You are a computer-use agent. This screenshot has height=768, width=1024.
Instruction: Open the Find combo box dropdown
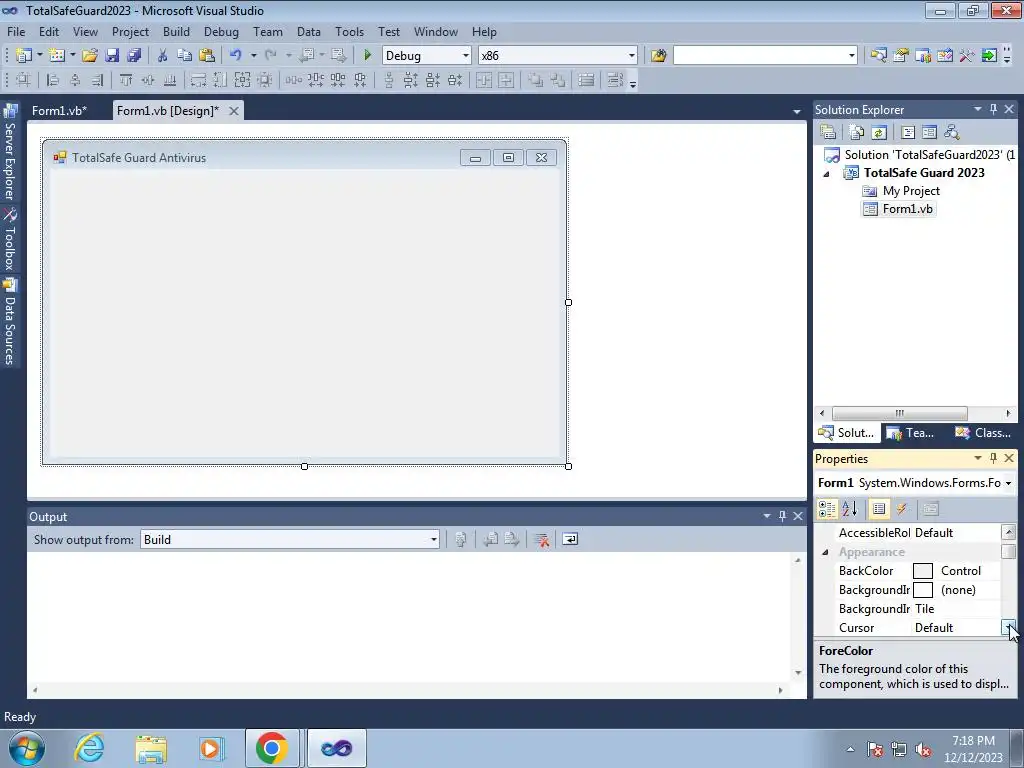[852, 56]
